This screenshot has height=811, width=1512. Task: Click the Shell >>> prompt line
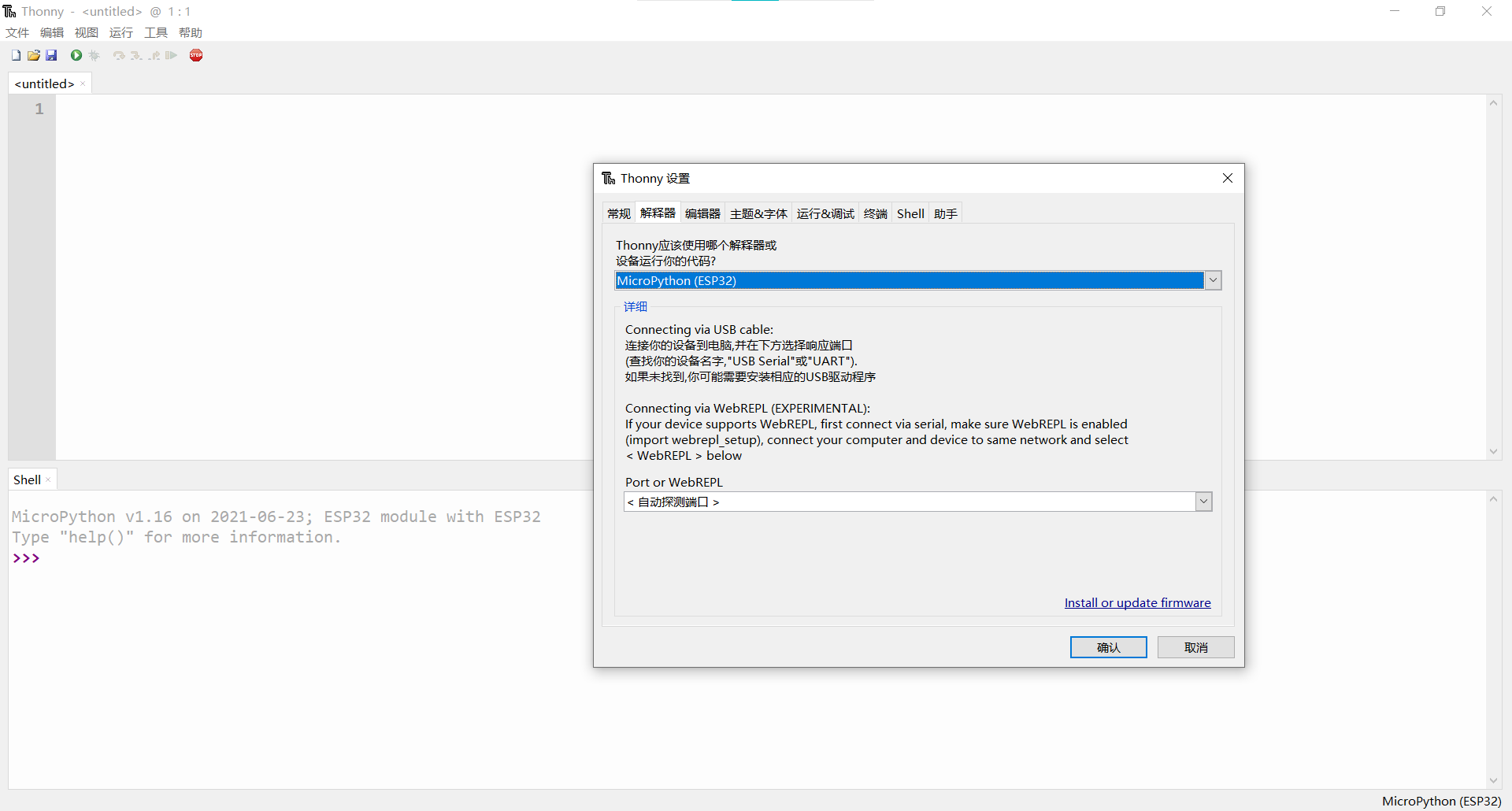[26, 558]
